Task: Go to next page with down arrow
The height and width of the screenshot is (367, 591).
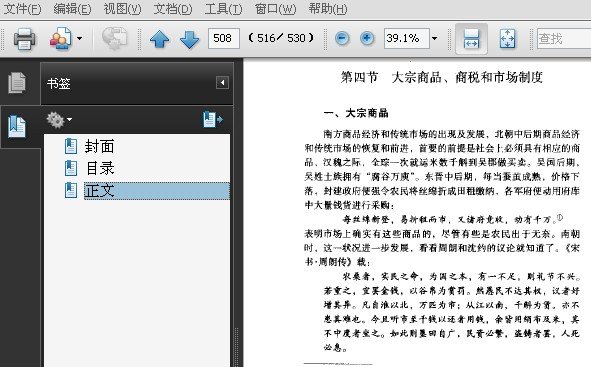Action: 189,39
